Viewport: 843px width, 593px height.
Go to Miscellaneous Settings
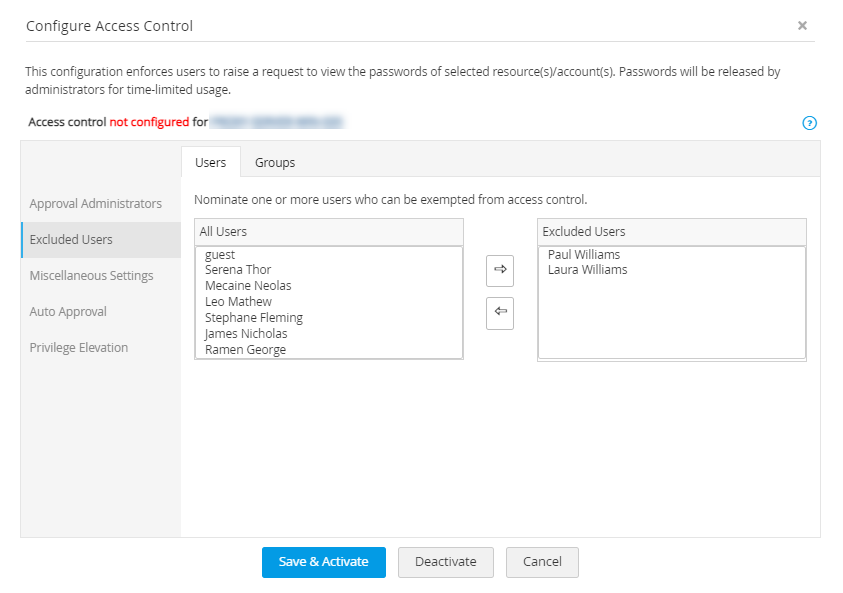coord(92,276)
